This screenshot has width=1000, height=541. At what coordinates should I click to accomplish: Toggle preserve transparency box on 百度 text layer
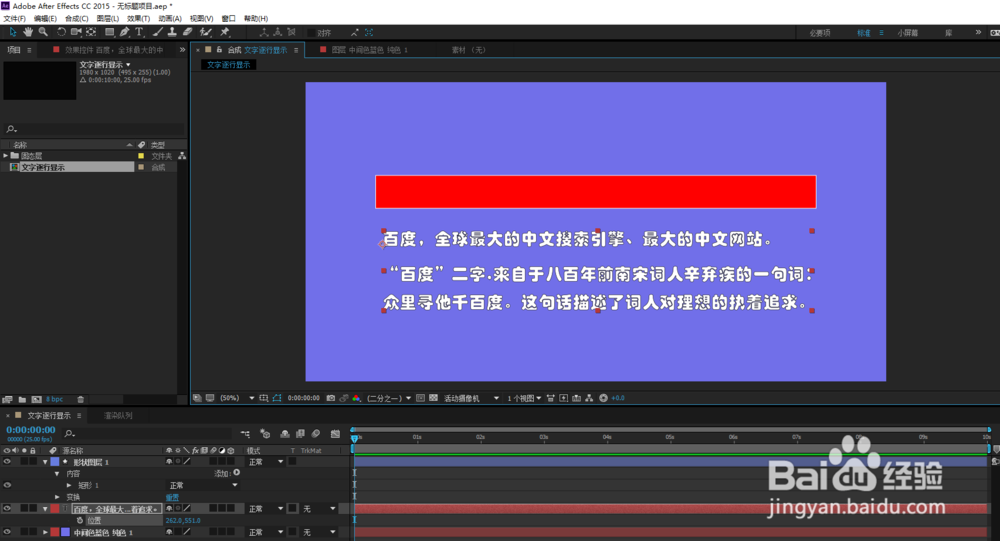[x=292, y=508]
